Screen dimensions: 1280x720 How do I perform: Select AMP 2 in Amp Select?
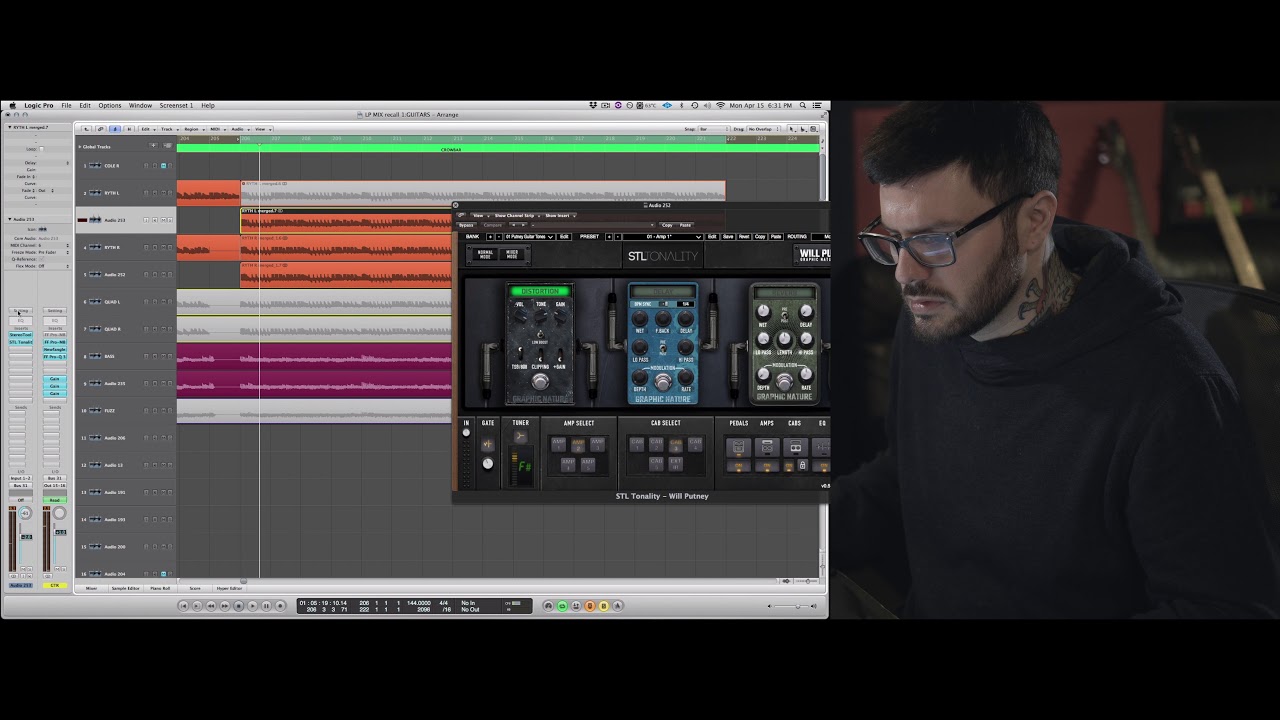(x=578, y=445)
